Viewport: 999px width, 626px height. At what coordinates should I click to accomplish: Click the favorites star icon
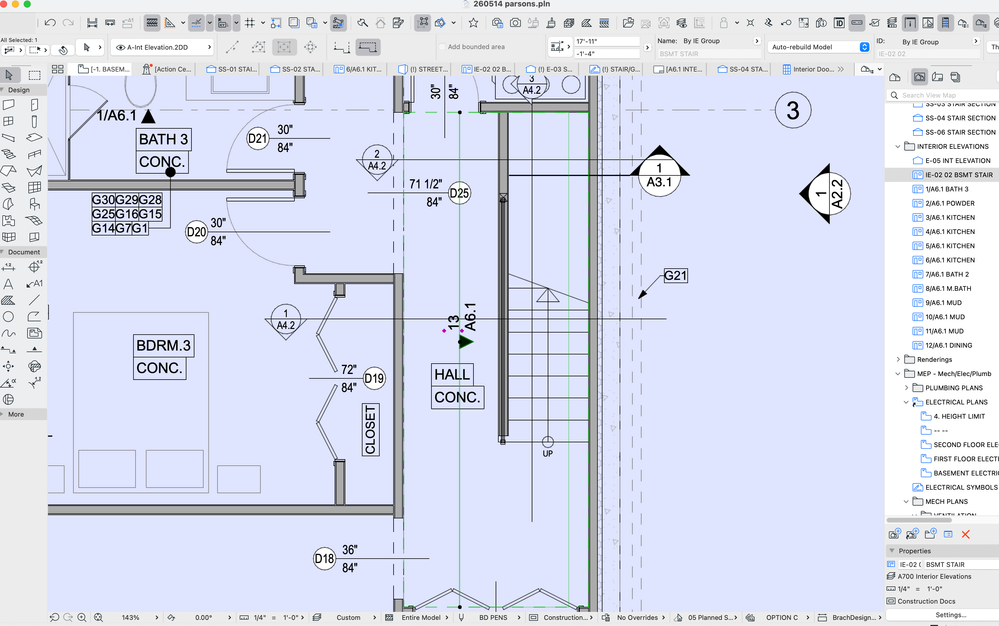coord(473,23)
